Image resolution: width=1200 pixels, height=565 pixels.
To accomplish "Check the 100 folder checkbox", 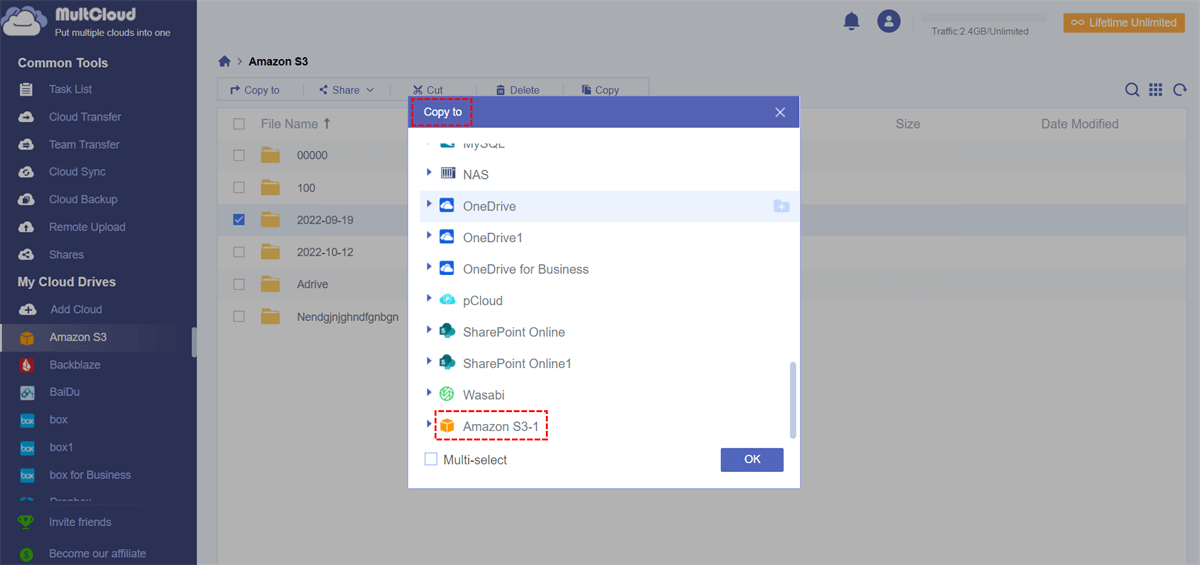I will coord(238,187).
